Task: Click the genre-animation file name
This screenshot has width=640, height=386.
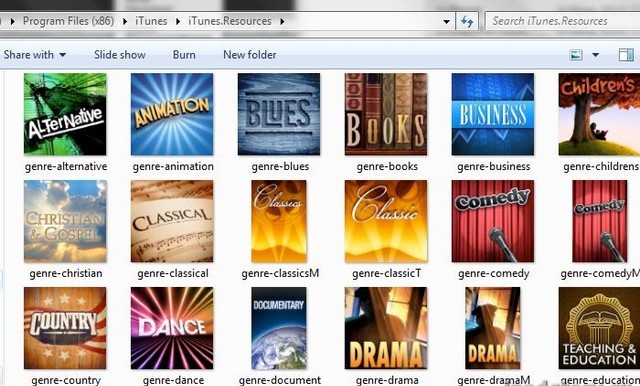Action: (173, 166)
